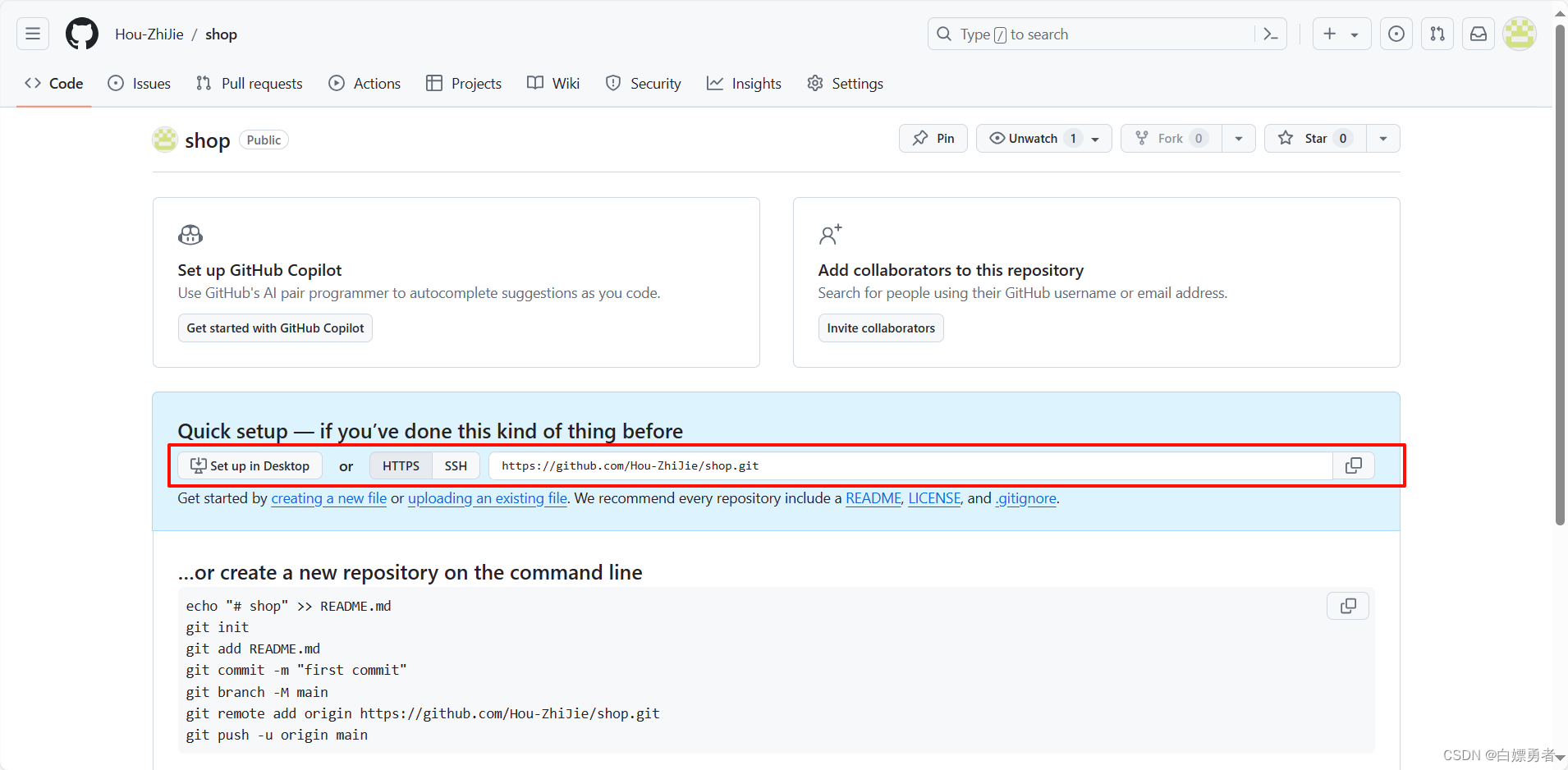Open the user profile avatar menu
This screenshot has height=770, width=1568.
pyautogui.click(x=1520, y=34)
